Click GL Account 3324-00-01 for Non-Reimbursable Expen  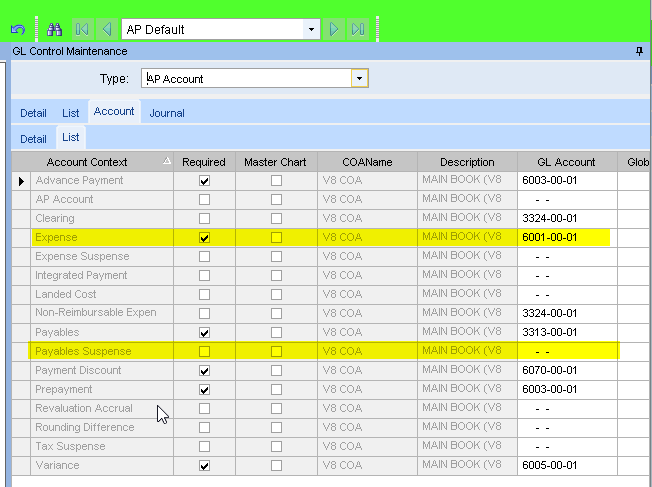click(x=567, y=313)
